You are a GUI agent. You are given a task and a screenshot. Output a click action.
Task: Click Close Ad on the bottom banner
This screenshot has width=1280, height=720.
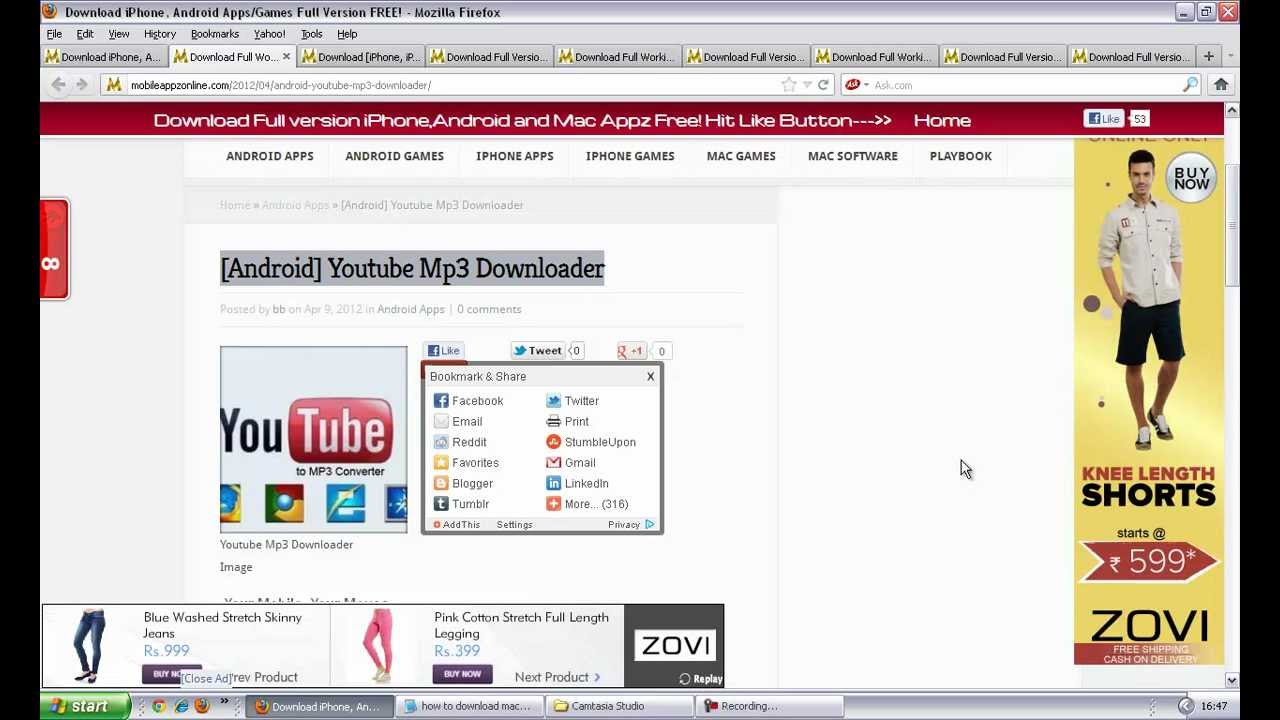tap(207, 679)
